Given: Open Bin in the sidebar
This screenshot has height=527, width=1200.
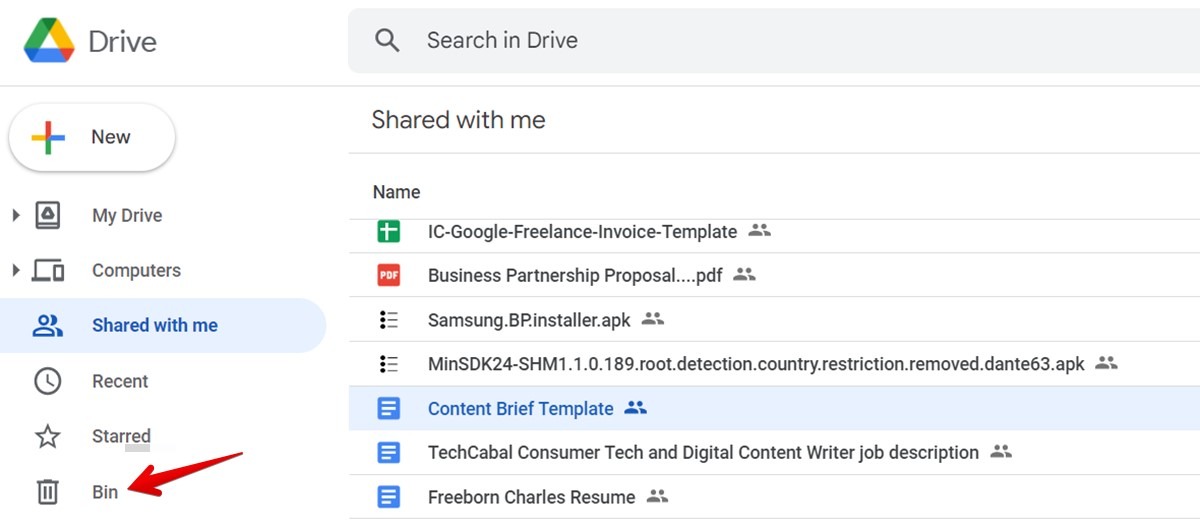Looking at the screenshot, I should (x=105, y=492).
